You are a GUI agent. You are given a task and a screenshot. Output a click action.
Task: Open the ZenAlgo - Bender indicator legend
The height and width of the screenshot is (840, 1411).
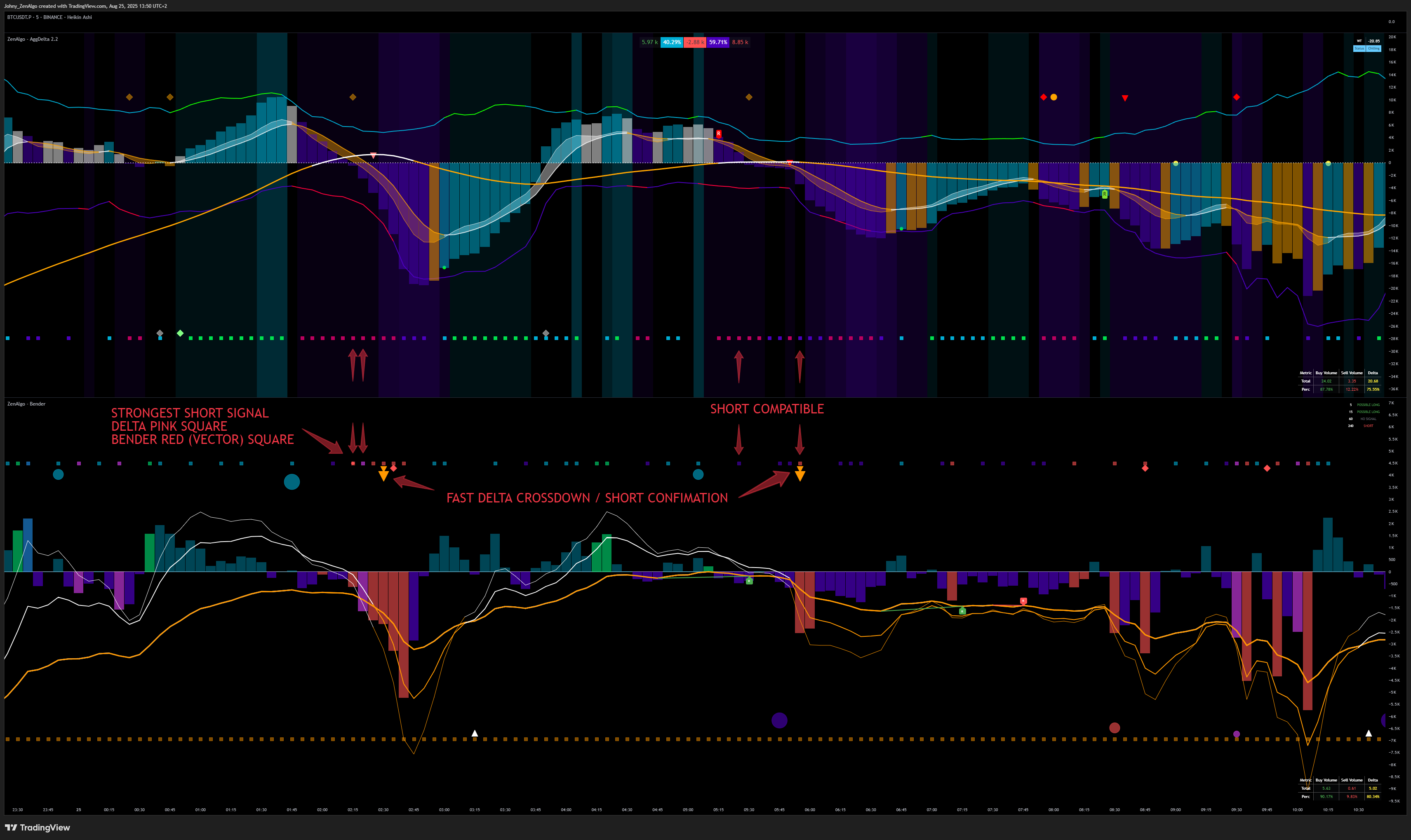pyautogui.click(x=26, y=404)
